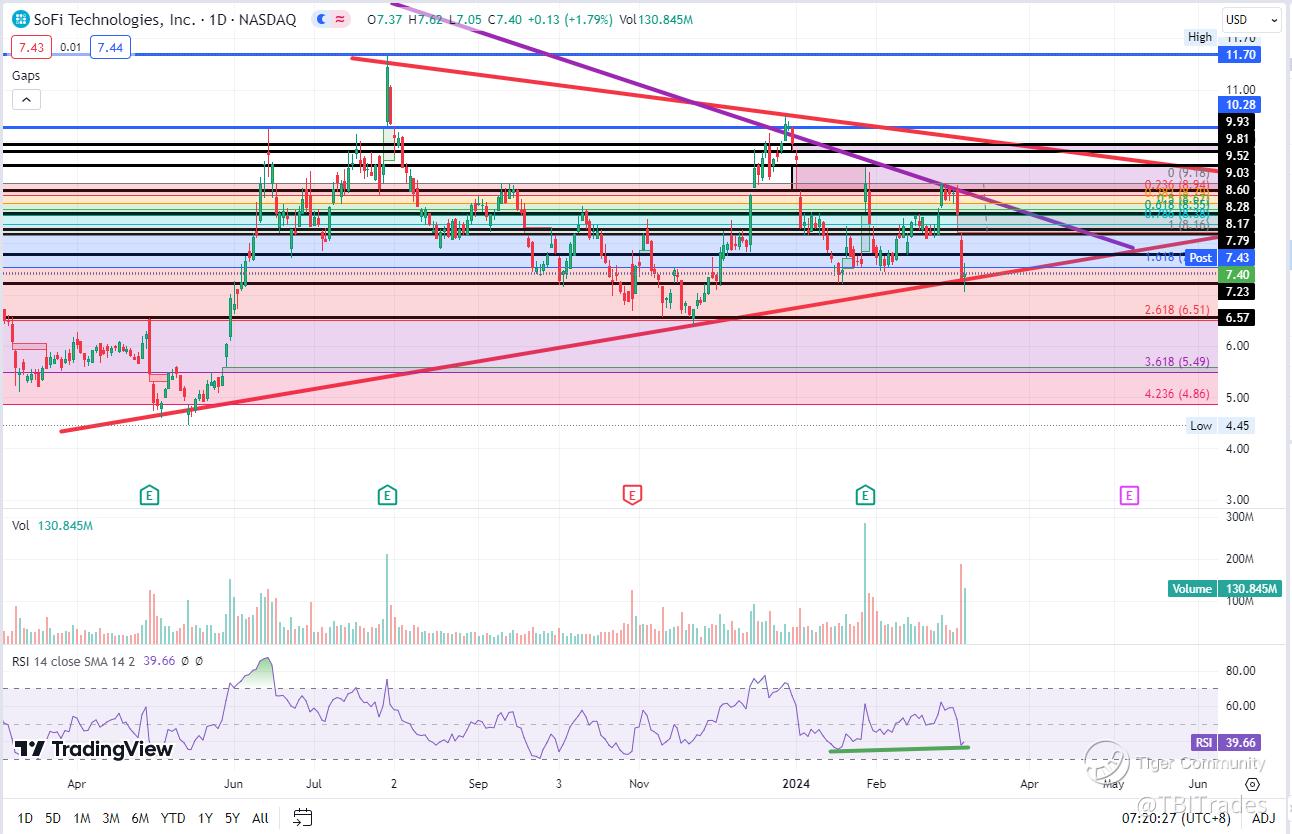Click the black 9.93 price level label
The height and width of the screenshot is (834, 1292).
pos(1236,122)
